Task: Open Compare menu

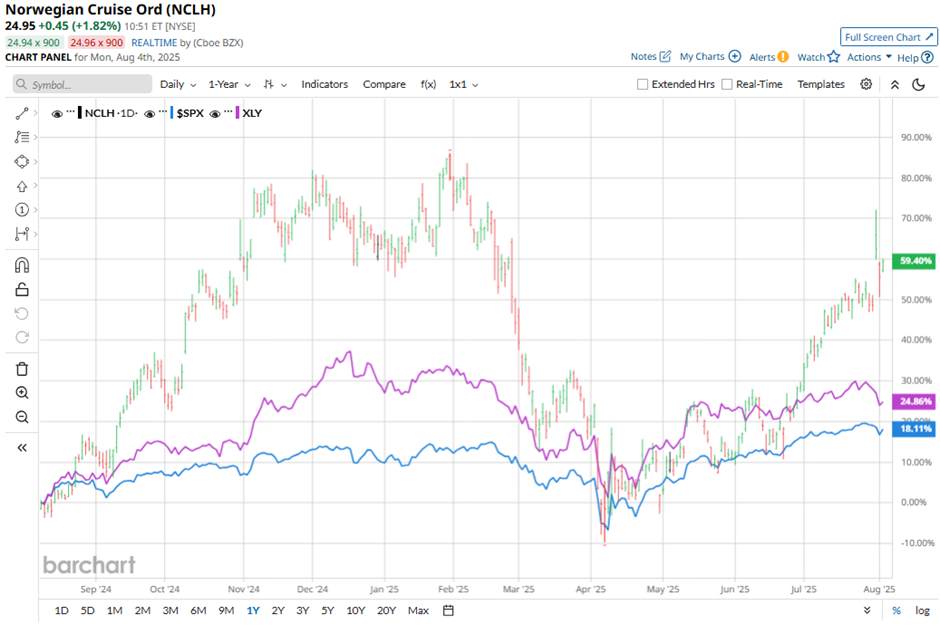Action: point(384,84)
